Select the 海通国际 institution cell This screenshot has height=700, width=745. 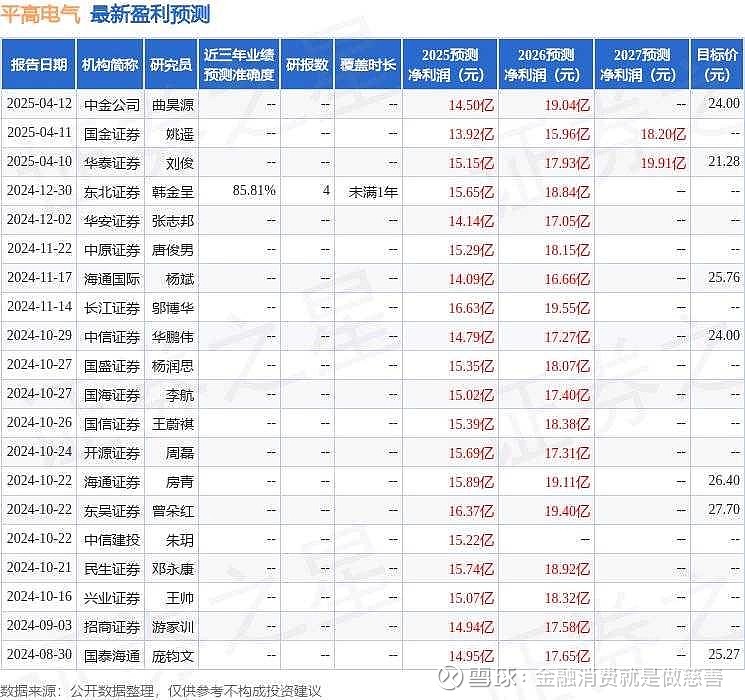112,279
